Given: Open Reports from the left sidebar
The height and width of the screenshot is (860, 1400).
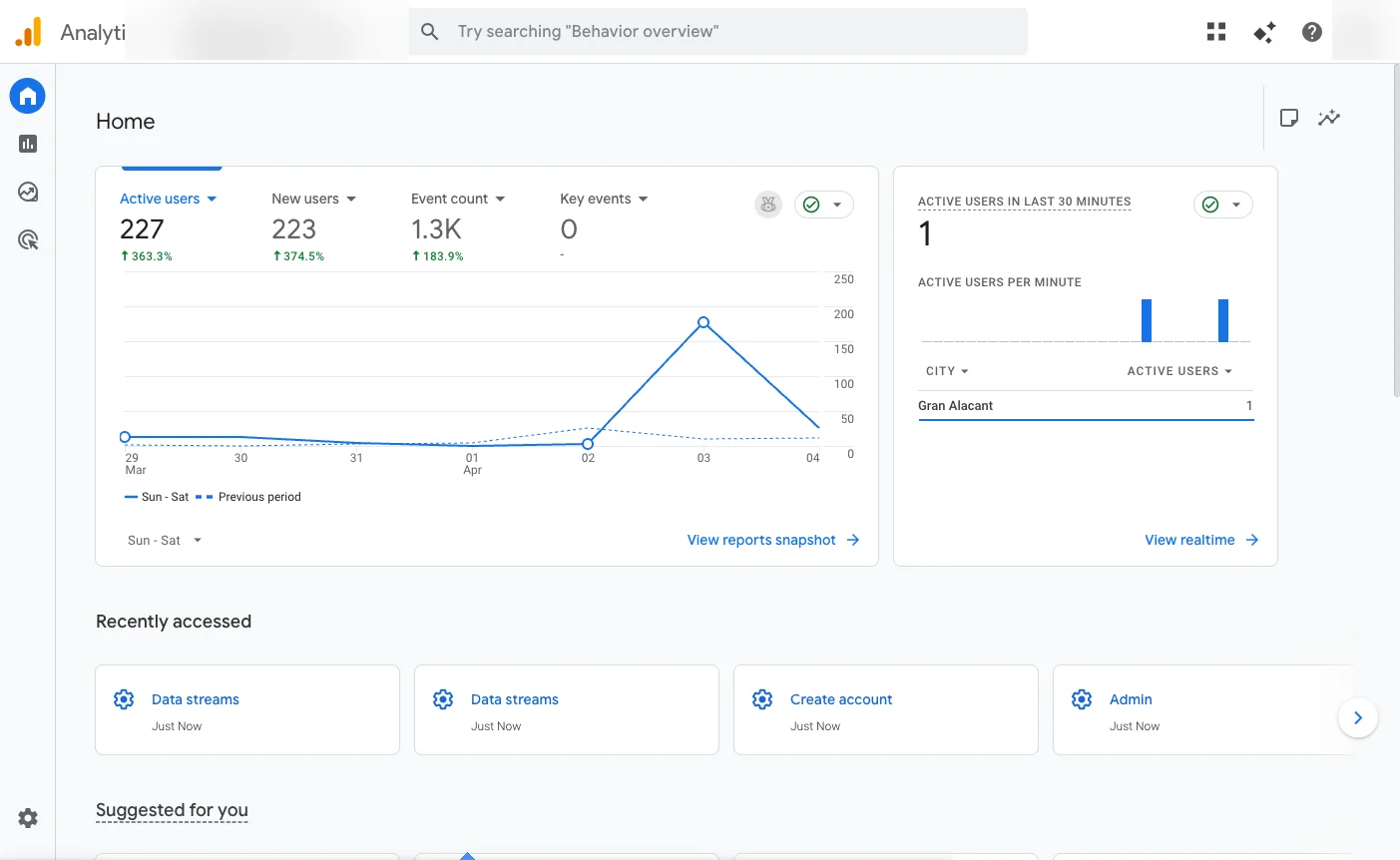Looking at the screenshot, I should 27,144.
